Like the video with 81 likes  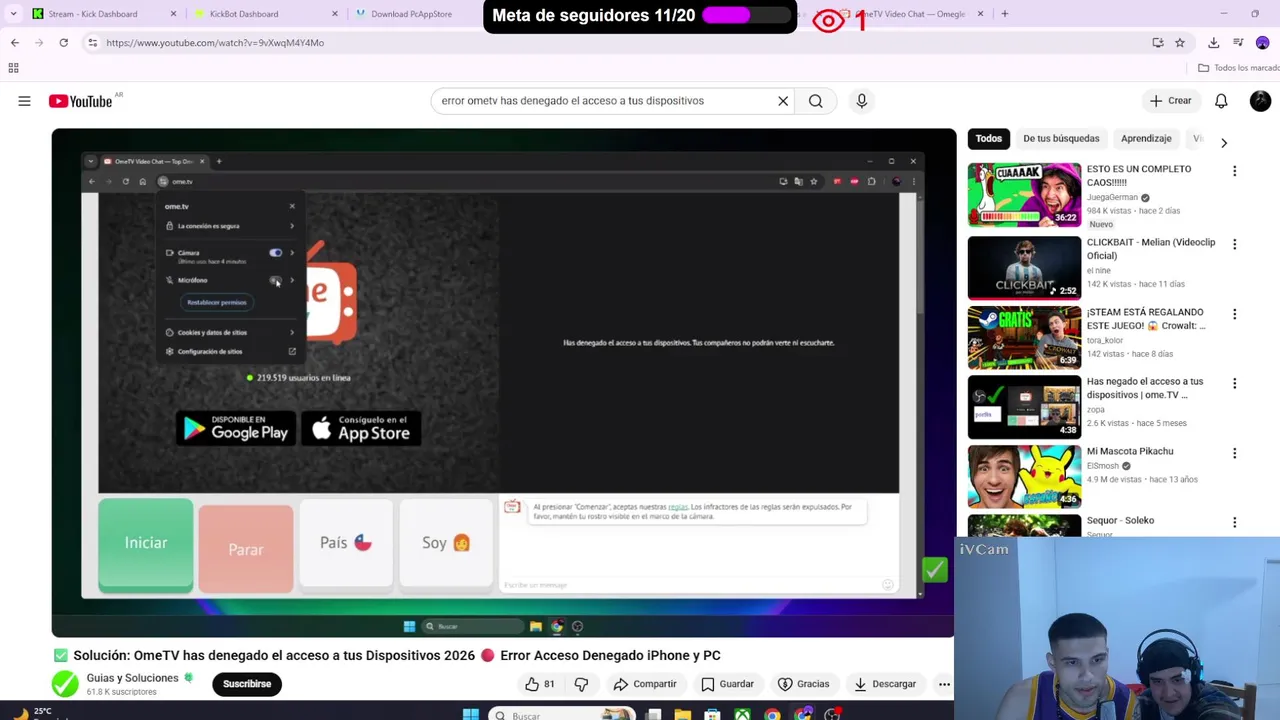(x=541, y=684)
